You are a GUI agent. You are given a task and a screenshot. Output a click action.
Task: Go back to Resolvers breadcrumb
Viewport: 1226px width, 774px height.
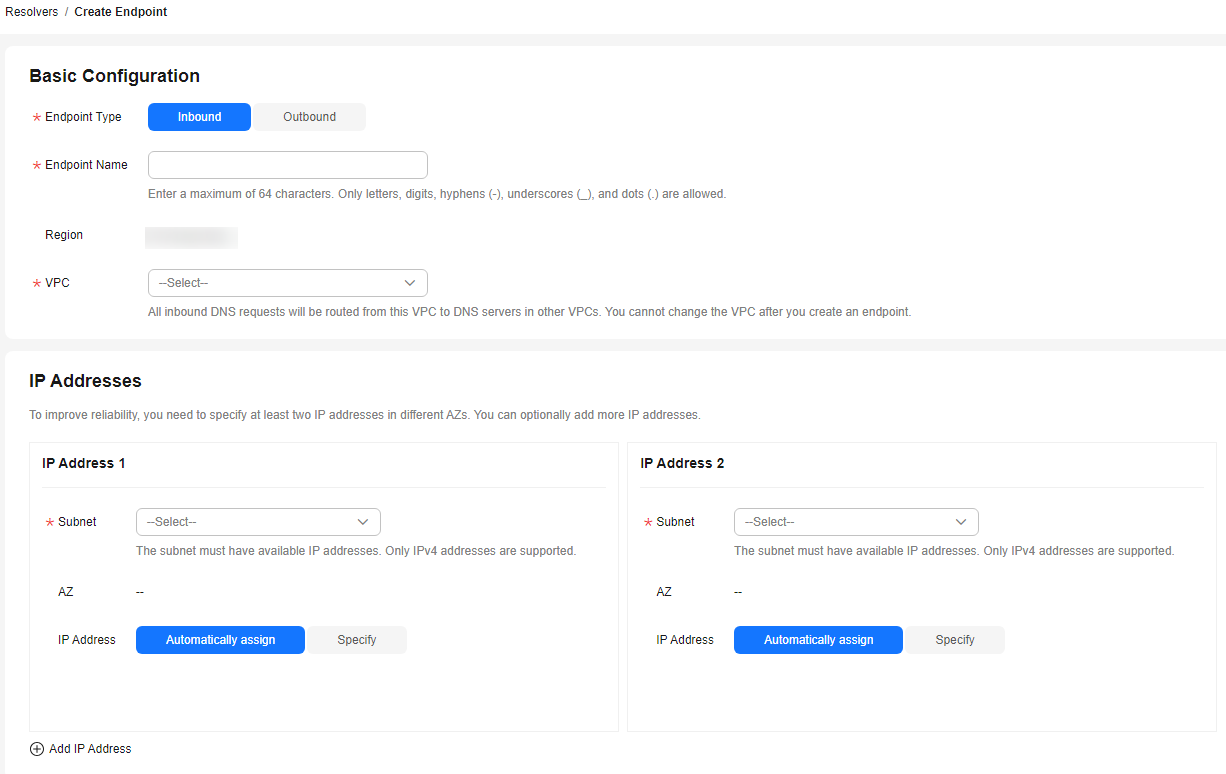click(32, 12)
